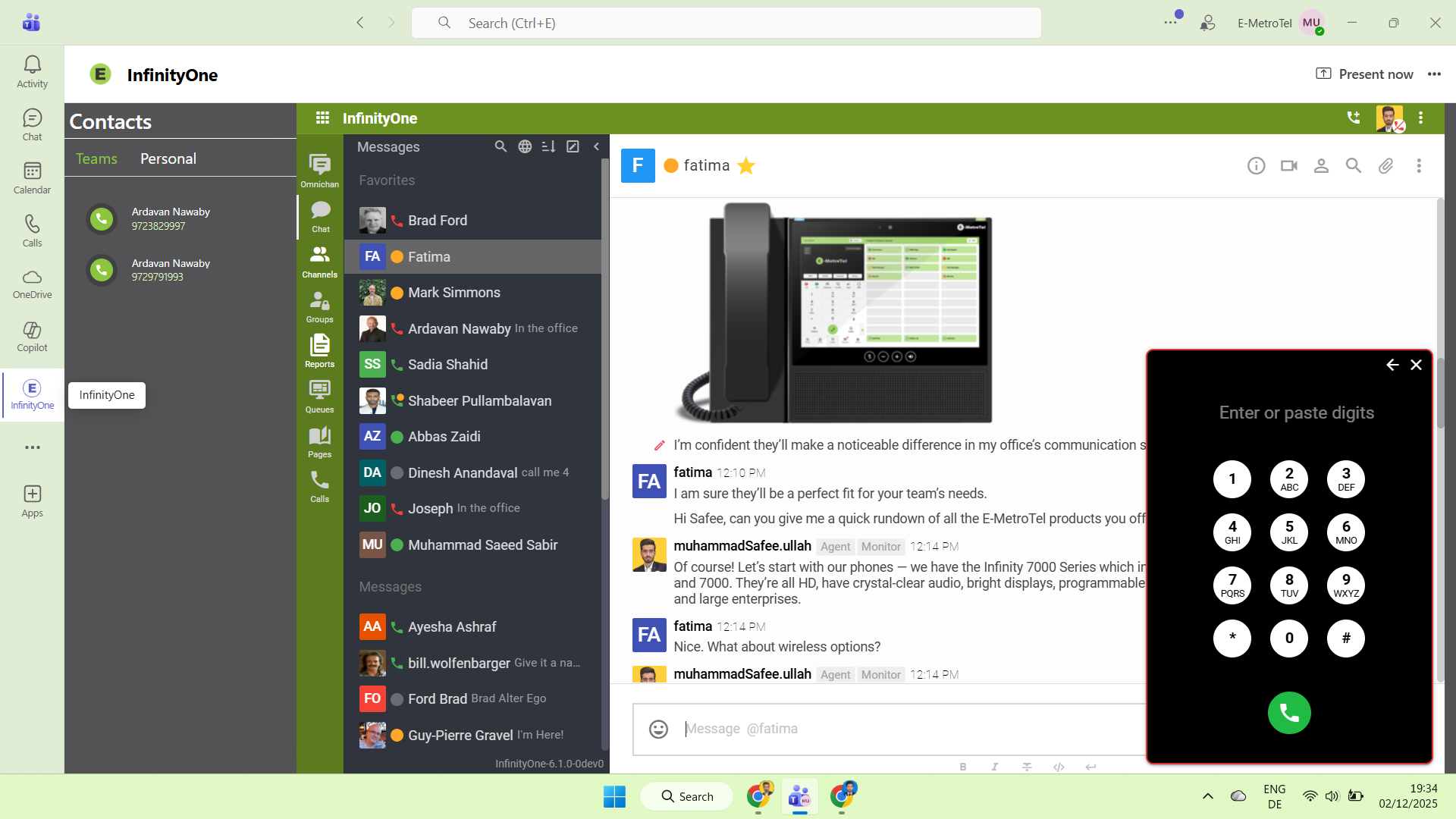
Task: Open Reports in InfinityOne sidebar
Action: 320,351
